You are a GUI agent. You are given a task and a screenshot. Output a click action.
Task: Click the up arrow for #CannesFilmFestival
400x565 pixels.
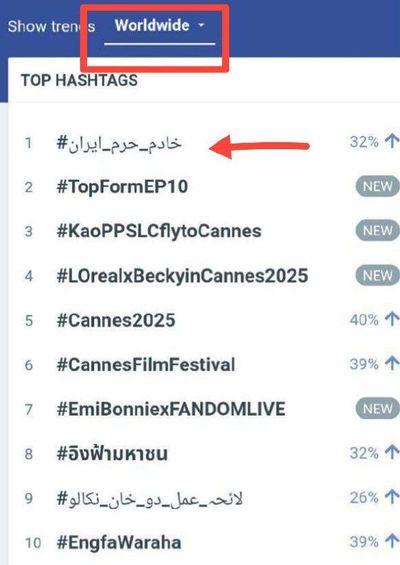tap(392, 364)
